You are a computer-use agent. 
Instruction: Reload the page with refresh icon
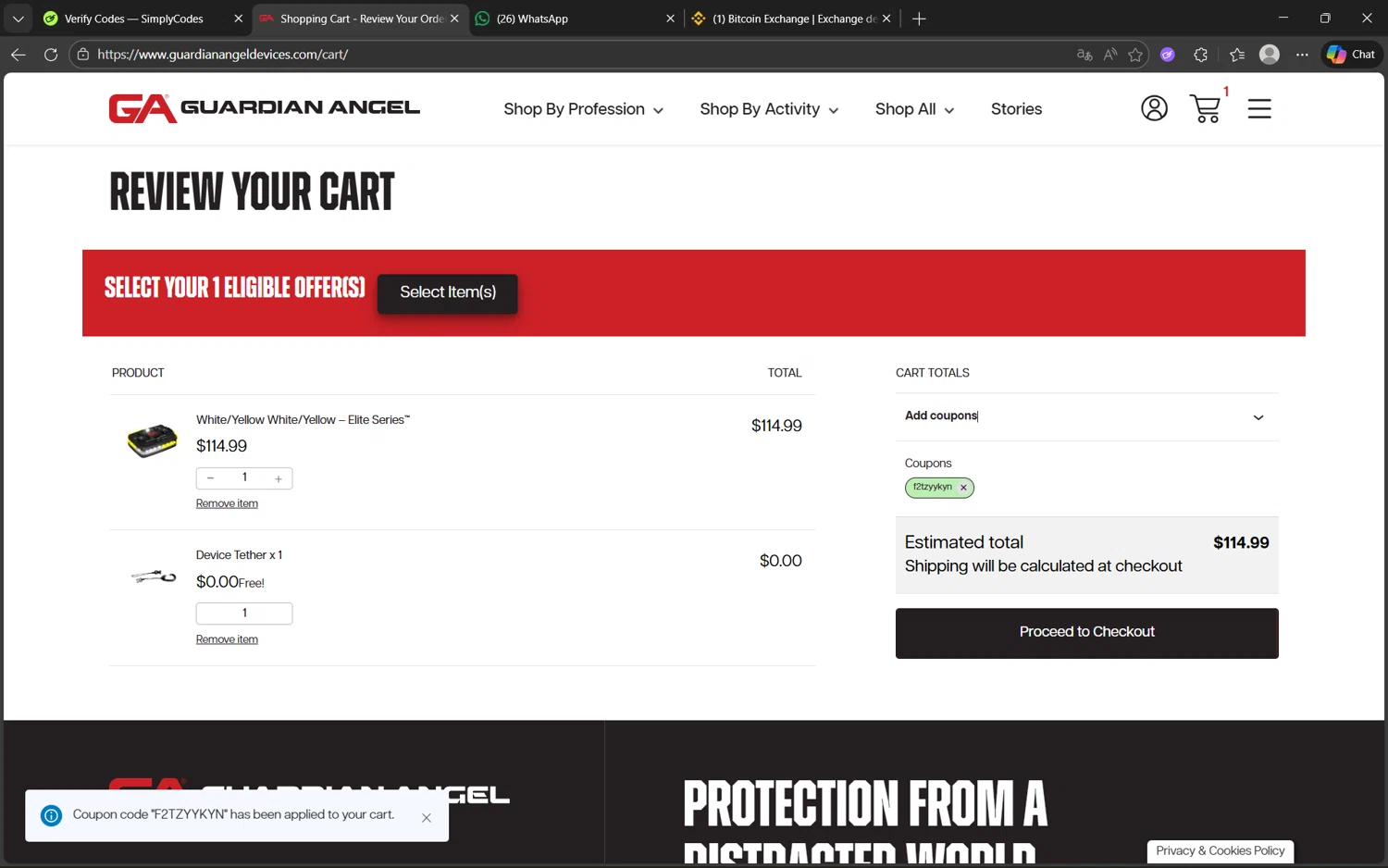[51, 55]
